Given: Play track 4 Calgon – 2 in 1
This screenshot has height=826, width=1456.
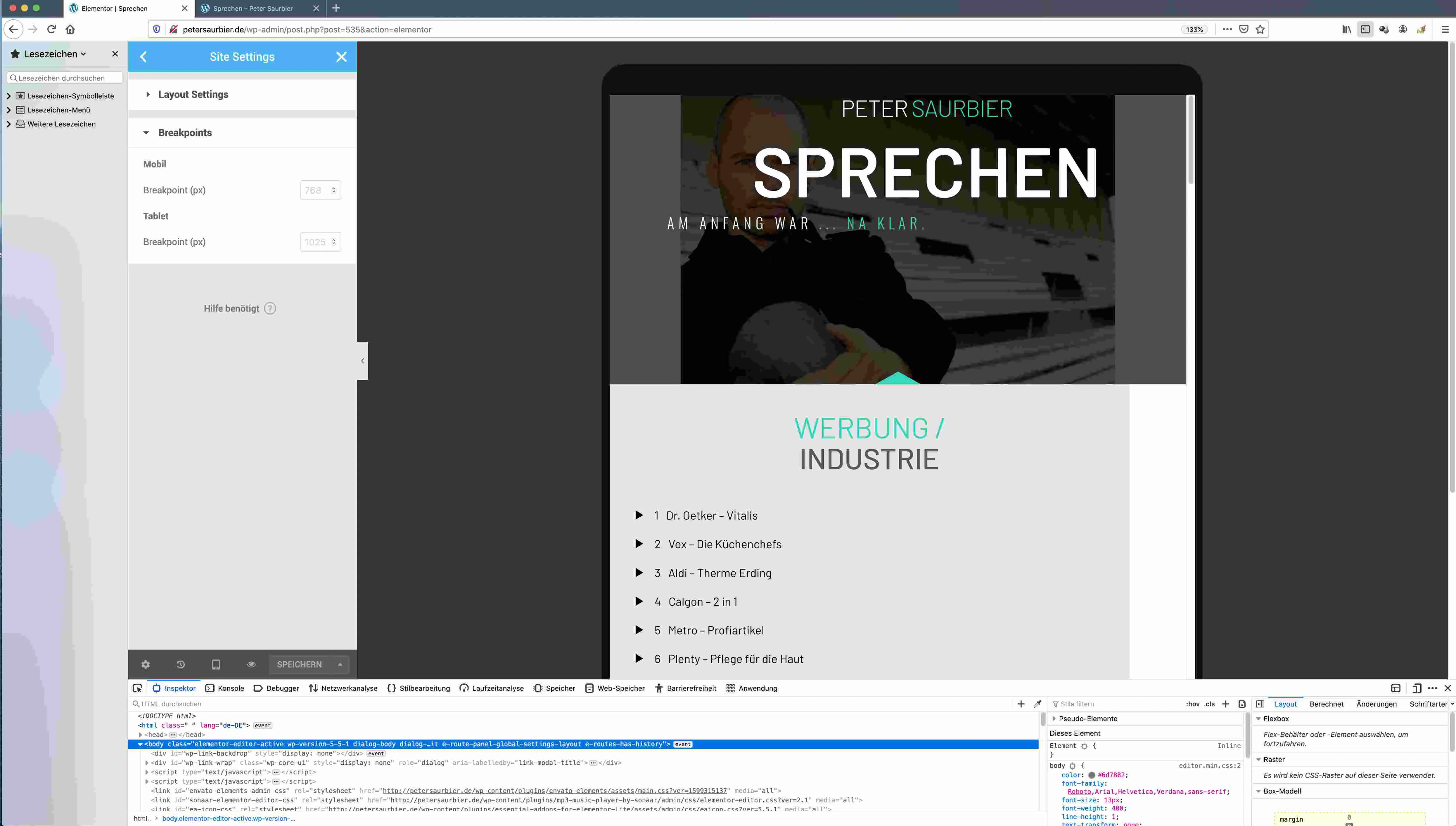Looking at the screenshot, I should click(639, 601).
